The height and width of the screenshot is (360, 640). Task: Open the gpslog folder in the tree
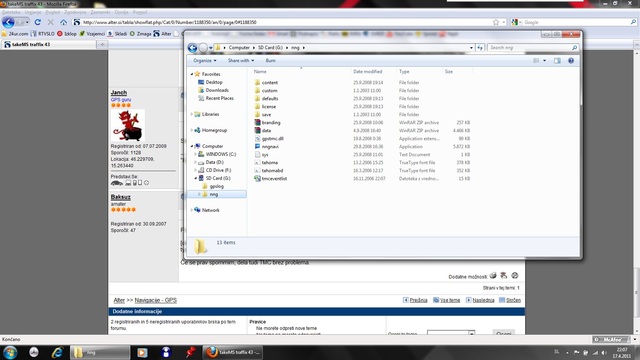(216, 186)
